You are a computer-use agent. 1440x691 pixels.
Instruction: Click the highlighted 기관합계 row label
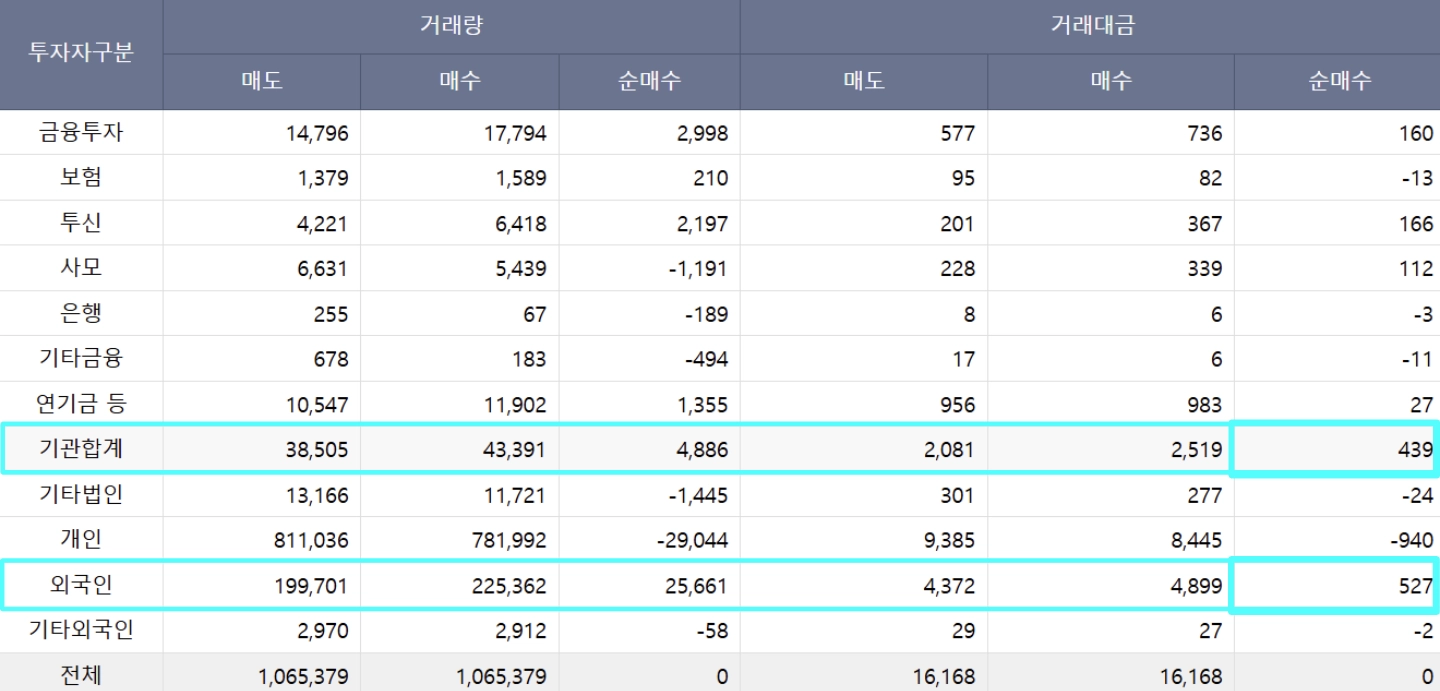click(81, 450)
